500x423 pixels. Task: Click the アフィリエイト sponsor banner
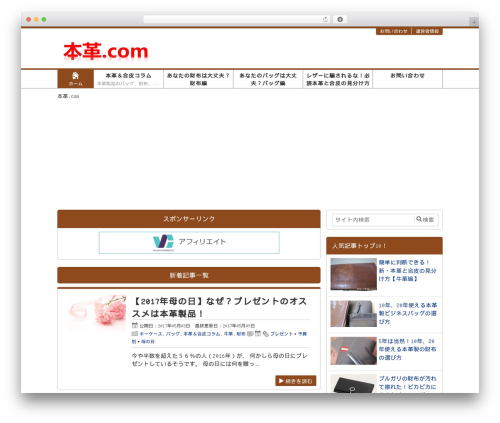pos(189,242)
